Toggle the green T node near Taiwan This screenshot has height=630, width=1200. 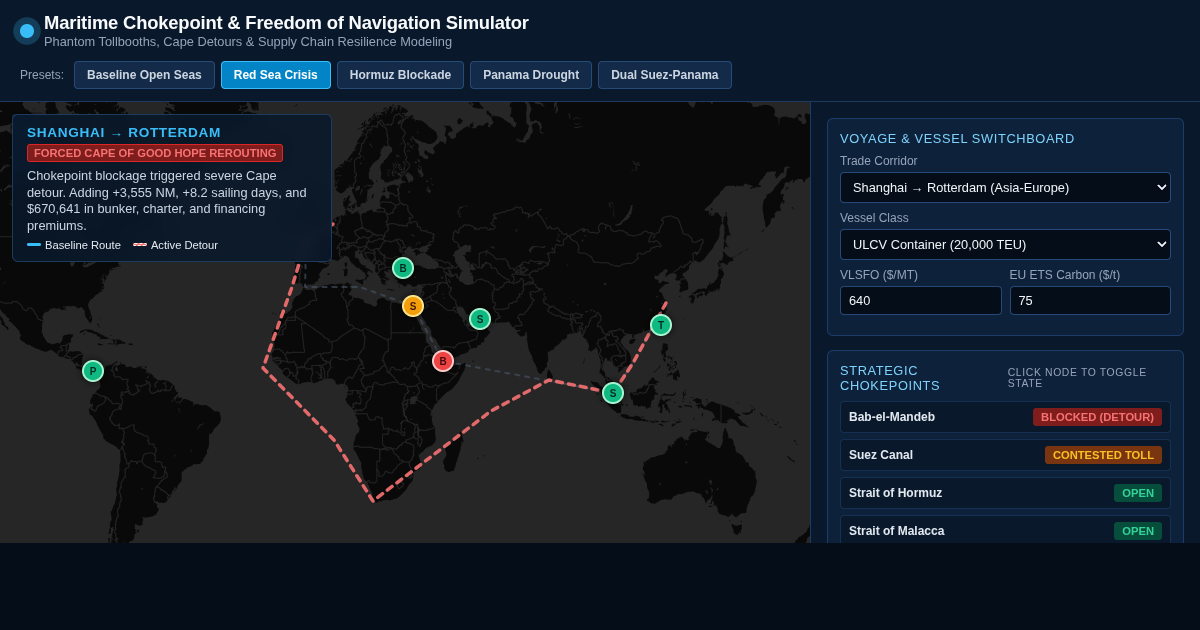(661, 325)
